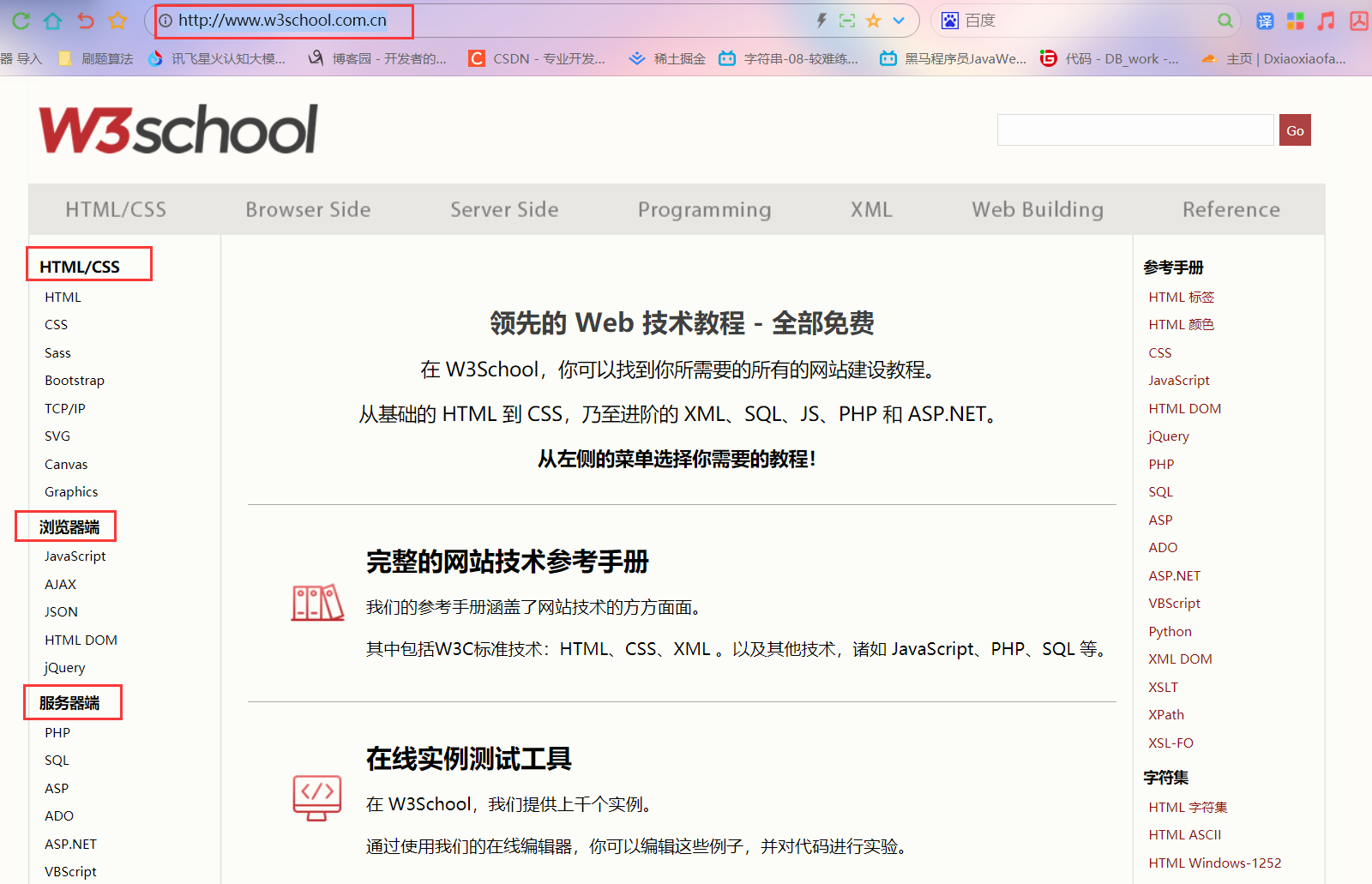Open the 主页 | Dxiaoxiaofa bookmark
The height and width of the screenshot is (884, 1372).
click(x=1273, y=58)
